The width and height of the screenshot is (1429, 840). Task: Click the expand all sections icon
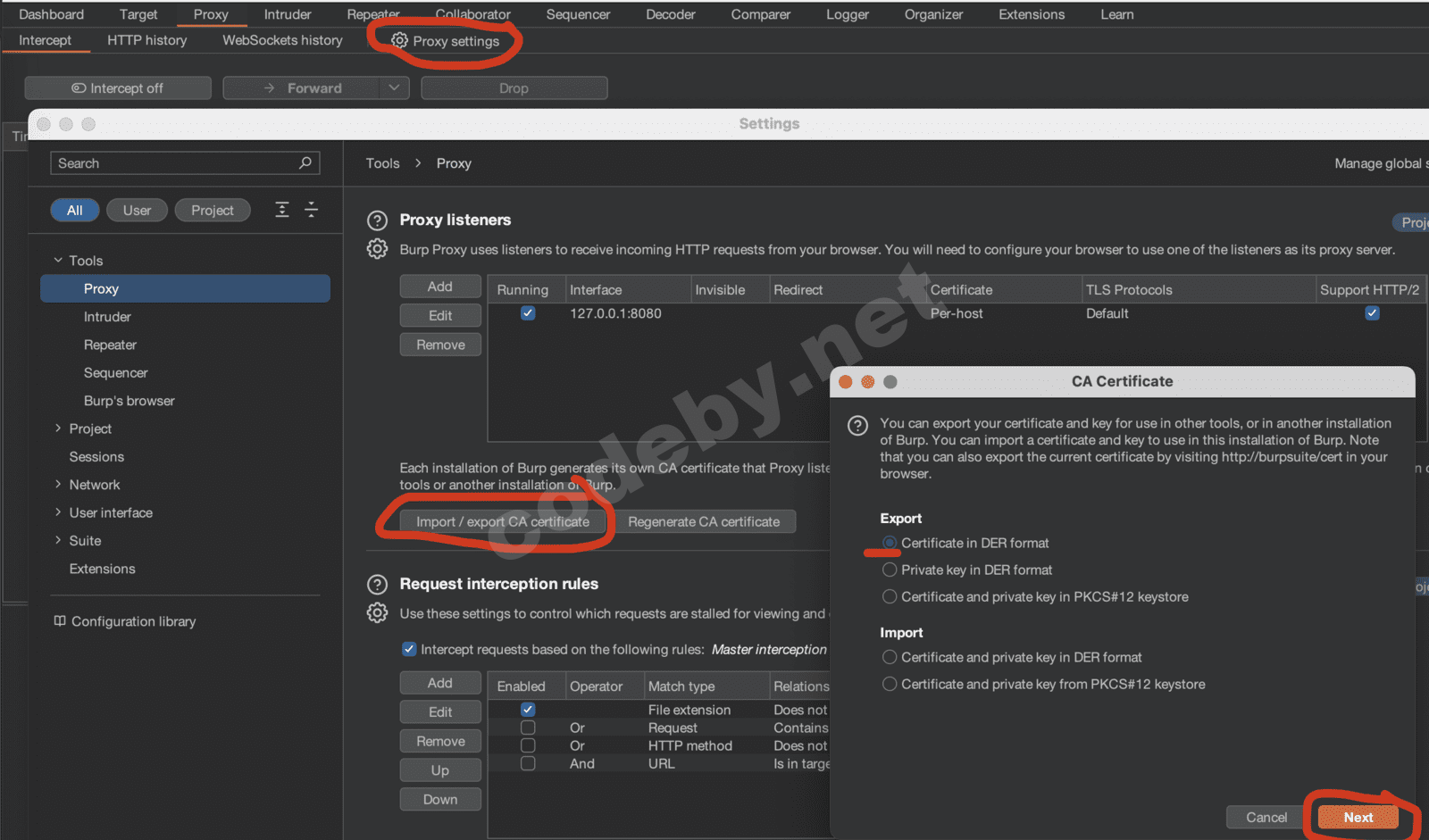[282, 210]
